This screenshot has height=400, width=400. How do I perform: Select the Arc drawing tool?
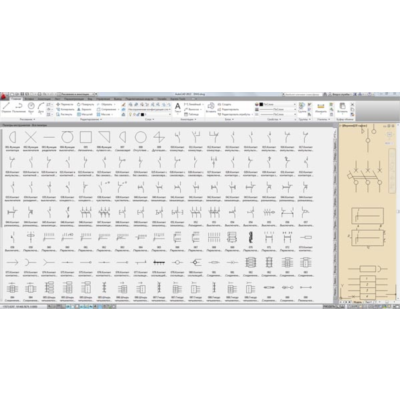(41, 106)
